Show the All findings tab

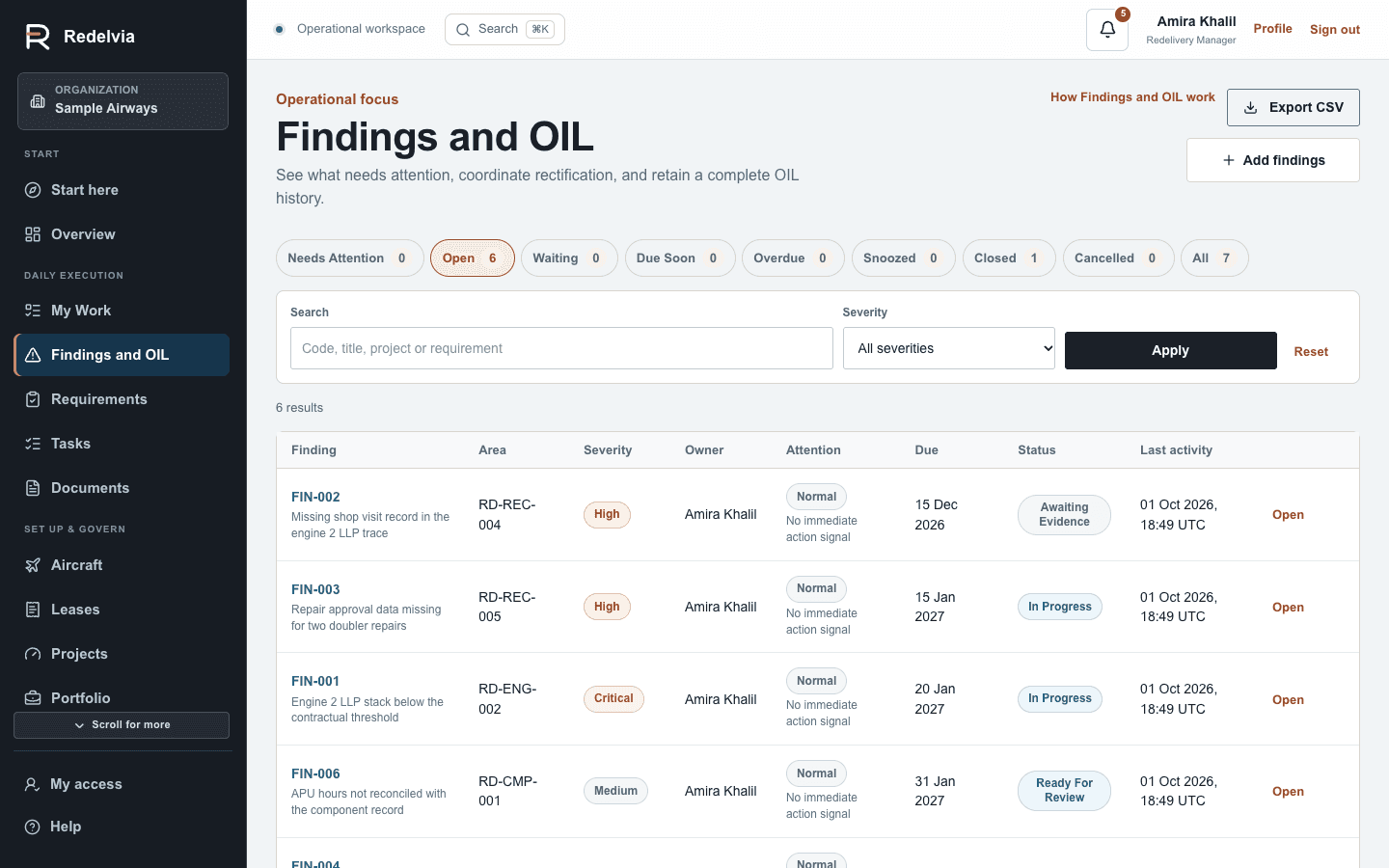pos(1214,258)
